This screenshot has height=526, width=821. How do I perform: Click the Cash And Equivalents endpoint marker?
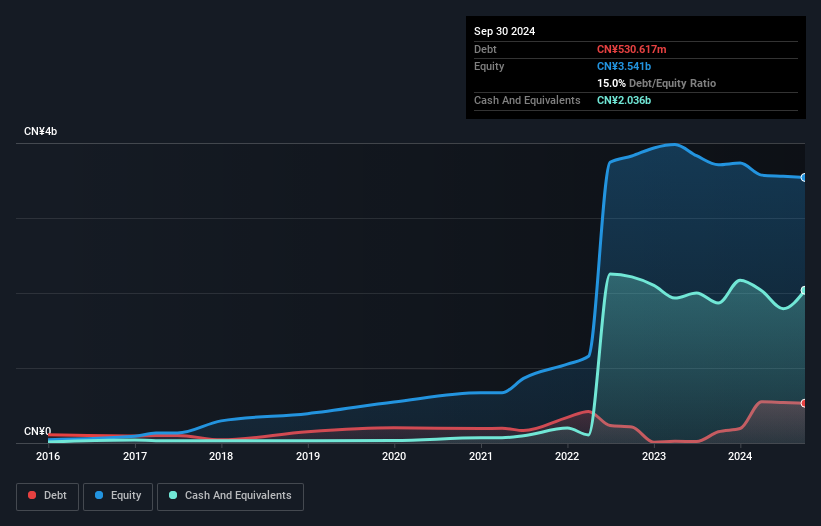[x=804, y=290]
